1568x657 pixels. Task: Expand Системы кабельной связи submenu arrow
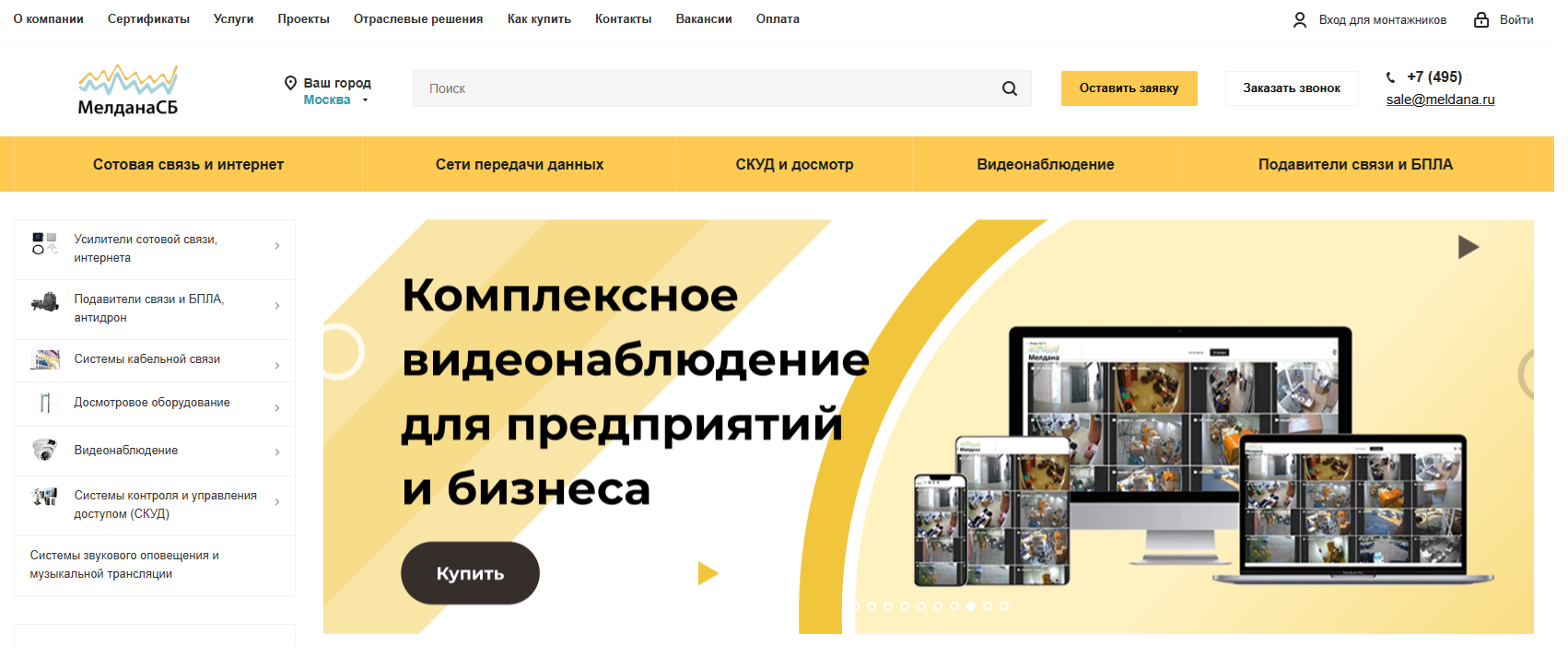click(x=277, y=366)
